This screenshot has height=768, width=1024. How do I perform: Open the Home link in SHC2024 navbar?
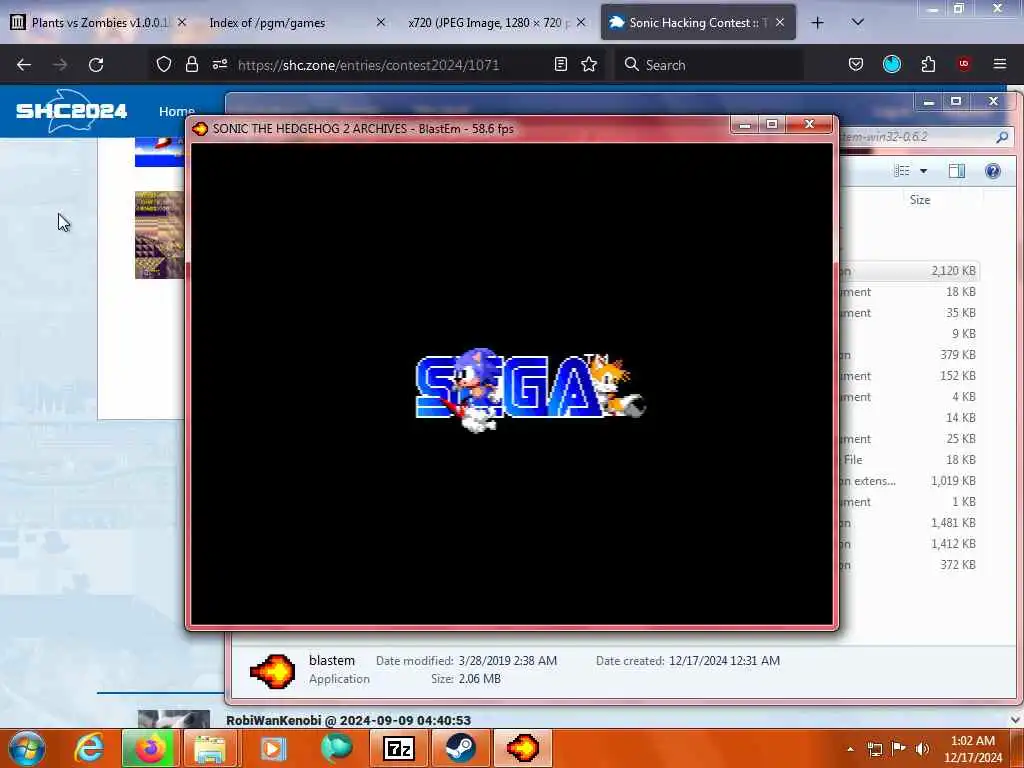click(176, 111)
